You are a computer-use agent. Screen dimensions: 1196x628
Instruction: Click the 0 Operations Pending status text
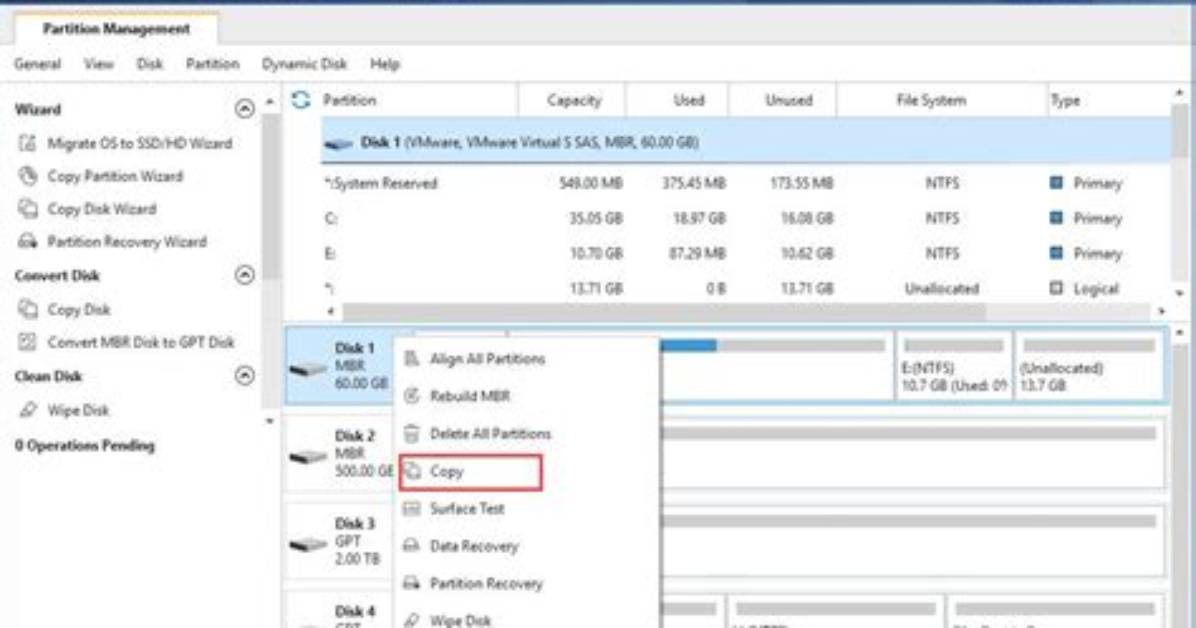tap(85, 446)
